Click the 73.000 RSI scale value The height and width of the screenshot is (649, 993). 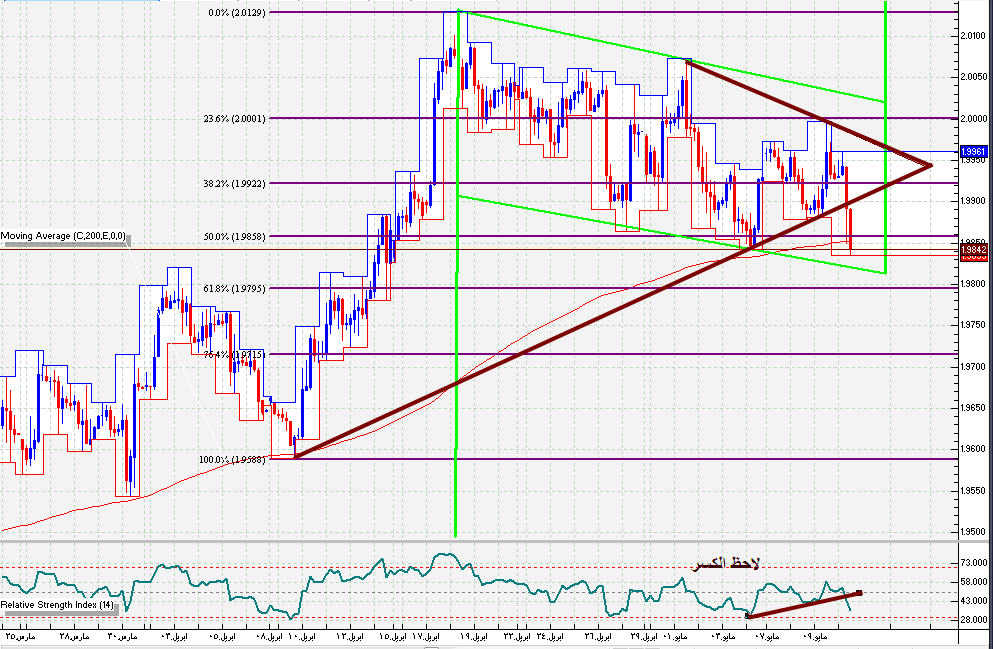click(975, 563)
